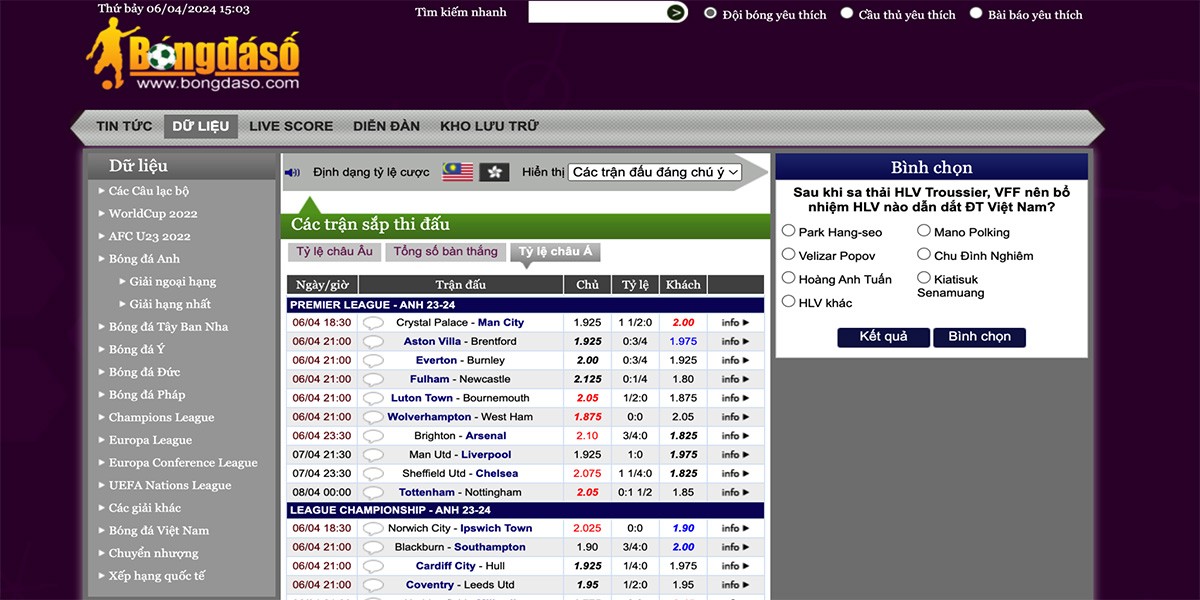Choose Hoàng Anh Tuấn poll option
This screenshot has width=1200, height=600.
point(789,278)
